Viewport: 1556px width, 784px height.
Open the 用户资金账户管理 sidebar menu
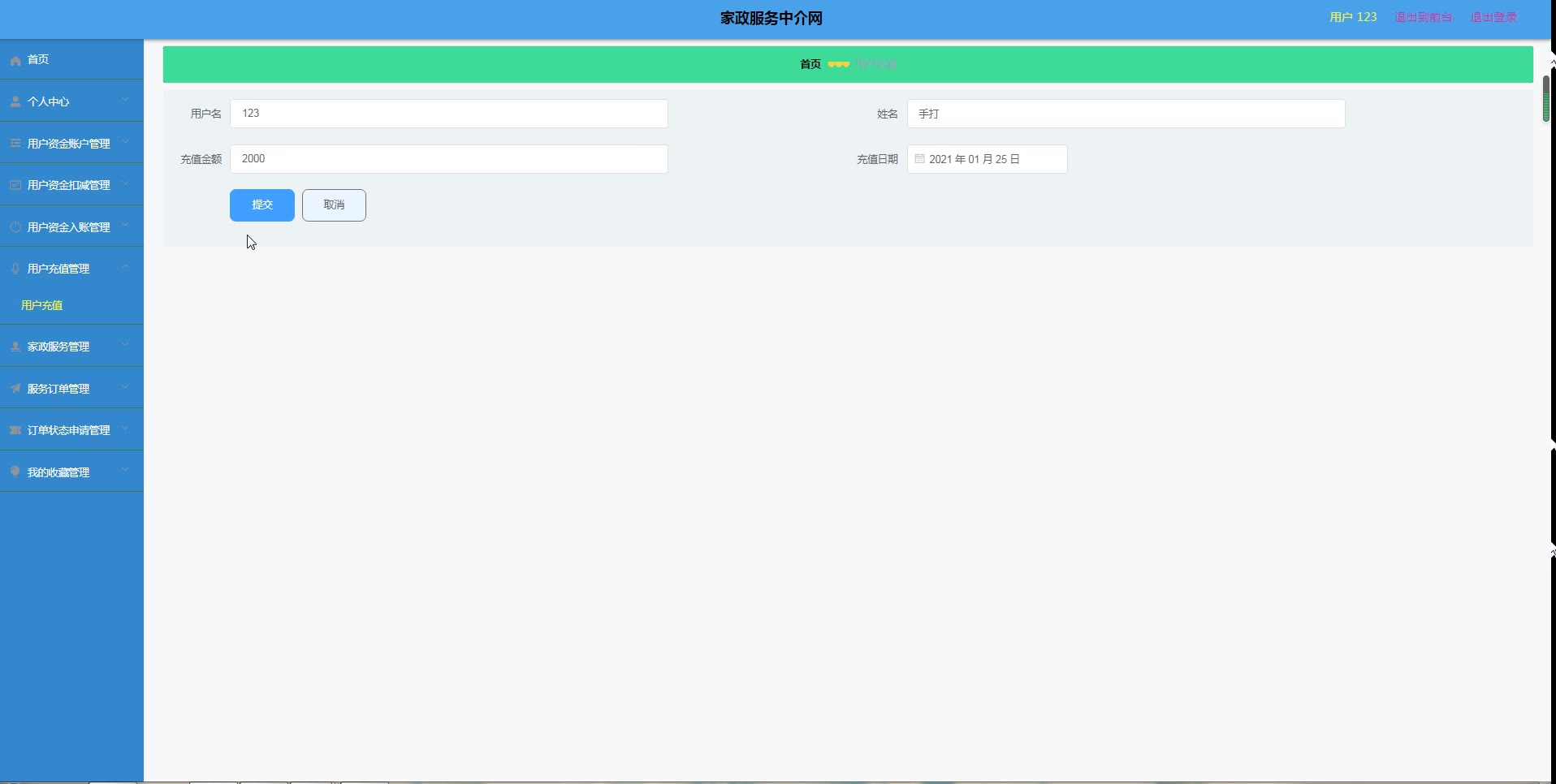[71, 144]
